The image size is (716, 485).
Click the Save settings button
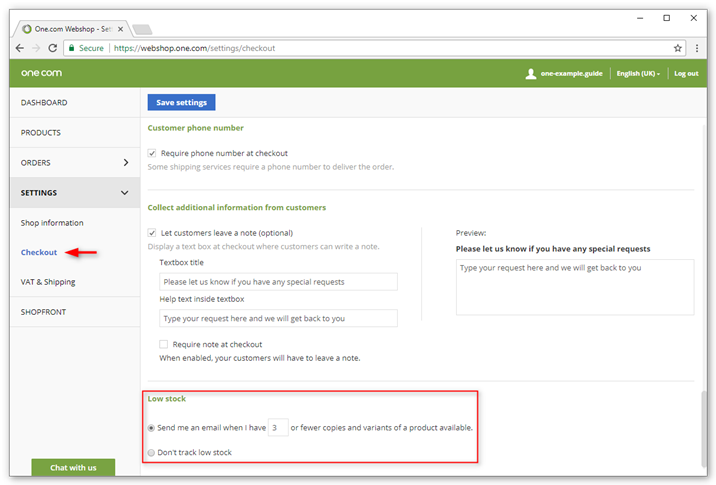pyautogui.click(x=181, y=103)
